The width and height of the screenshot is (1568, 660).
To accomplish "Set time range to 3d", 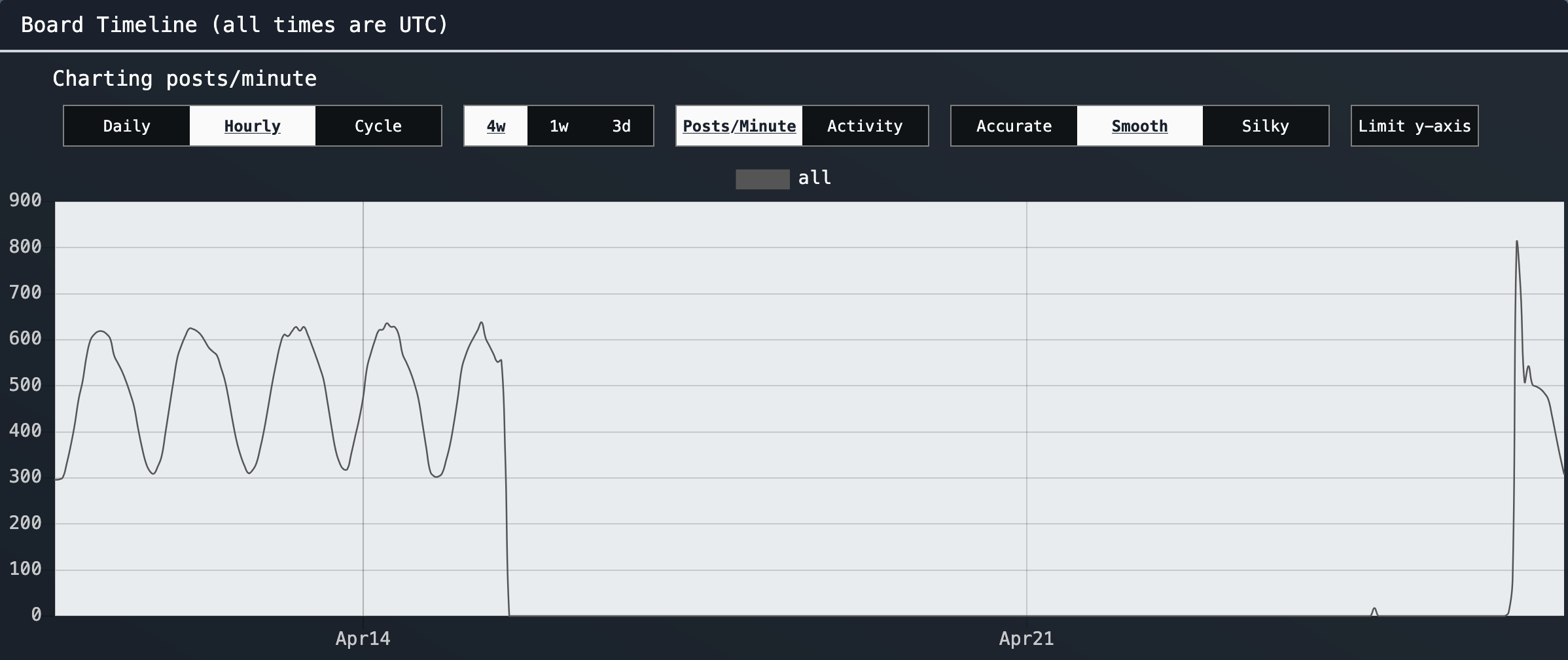I will tap(622, 126).
